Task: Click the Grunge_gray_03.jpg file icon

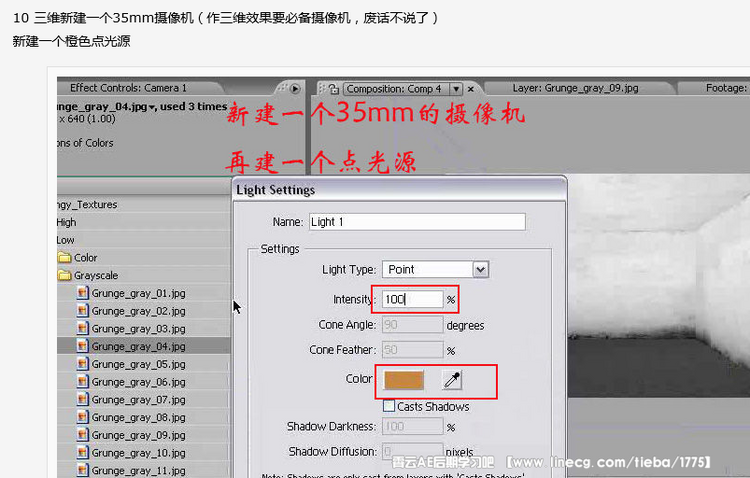Action: pyautogui.click(x=83, y=328)
